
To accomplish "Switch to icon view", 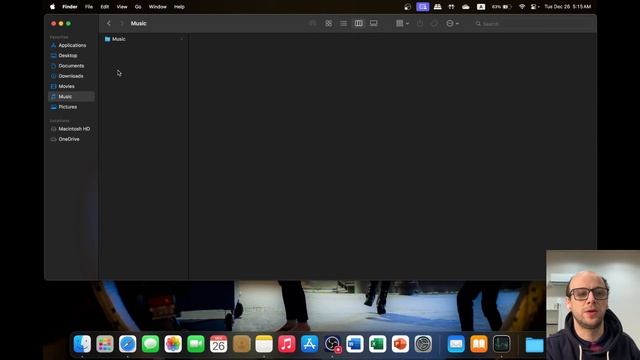I will pos(329,23).
